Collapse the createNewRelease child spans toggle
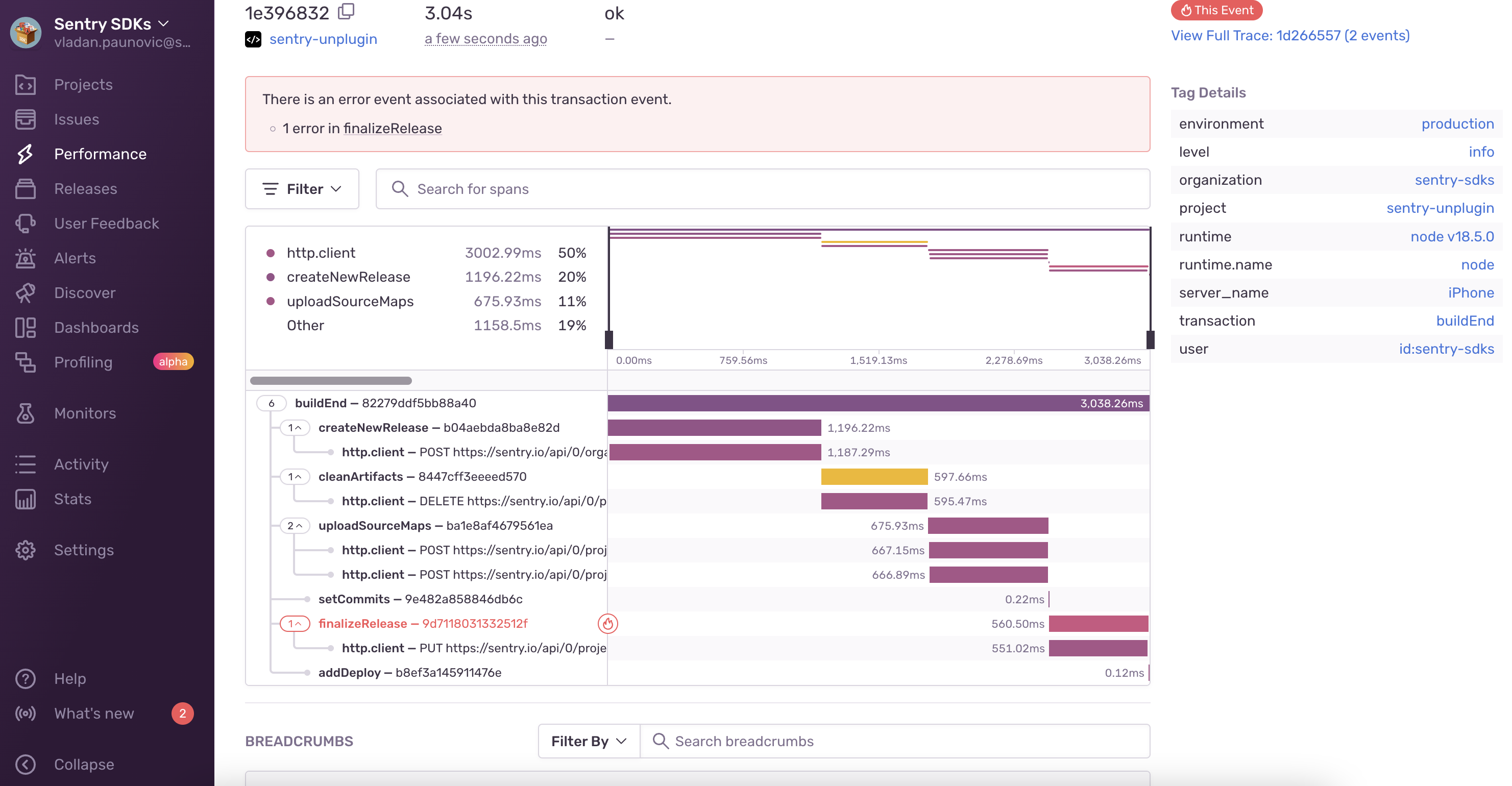 (295, 427)
